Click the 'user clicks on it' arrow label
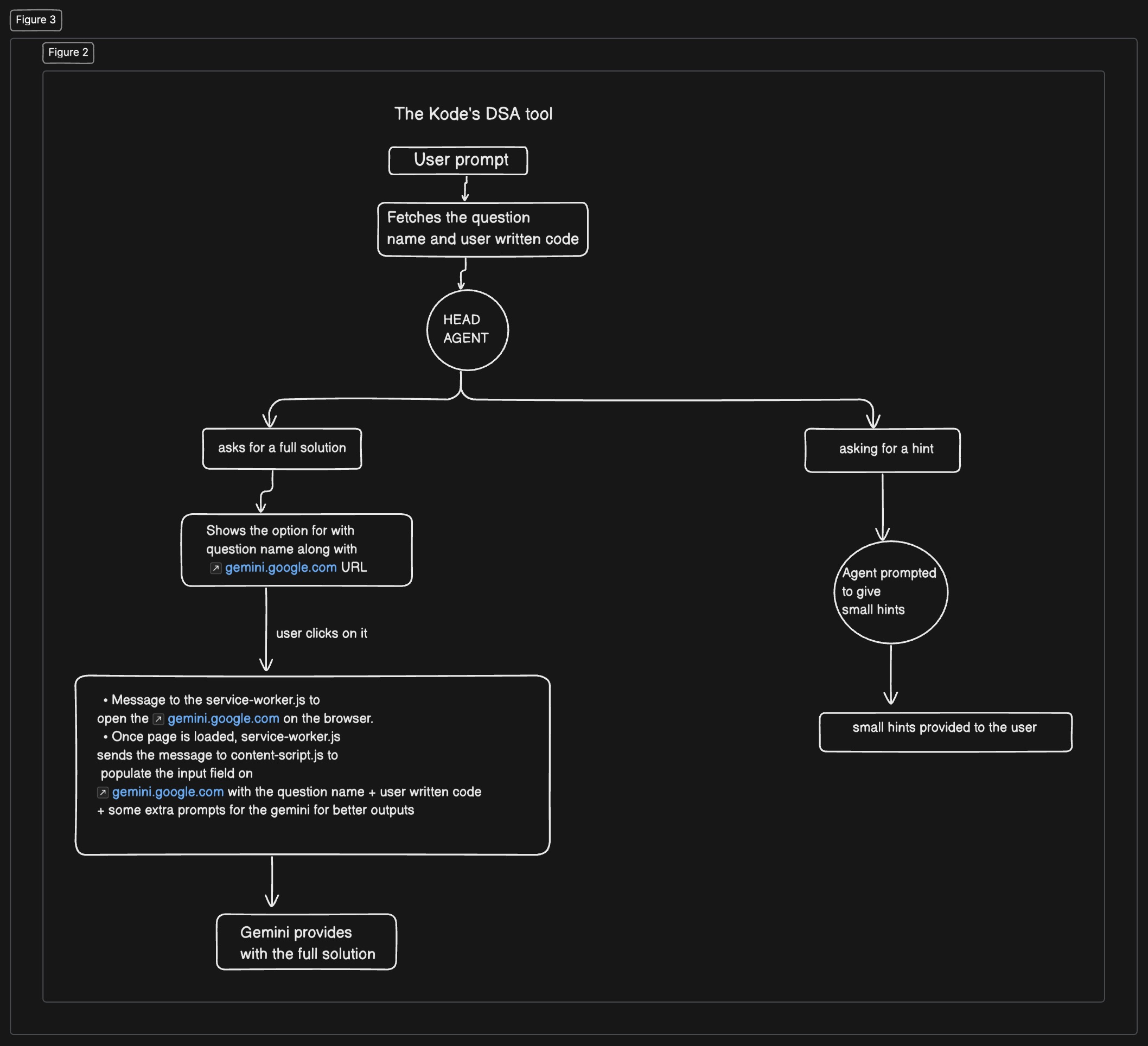This screenshot has width=1148, height=1046. pyautogui.click(x=322, y=634)
